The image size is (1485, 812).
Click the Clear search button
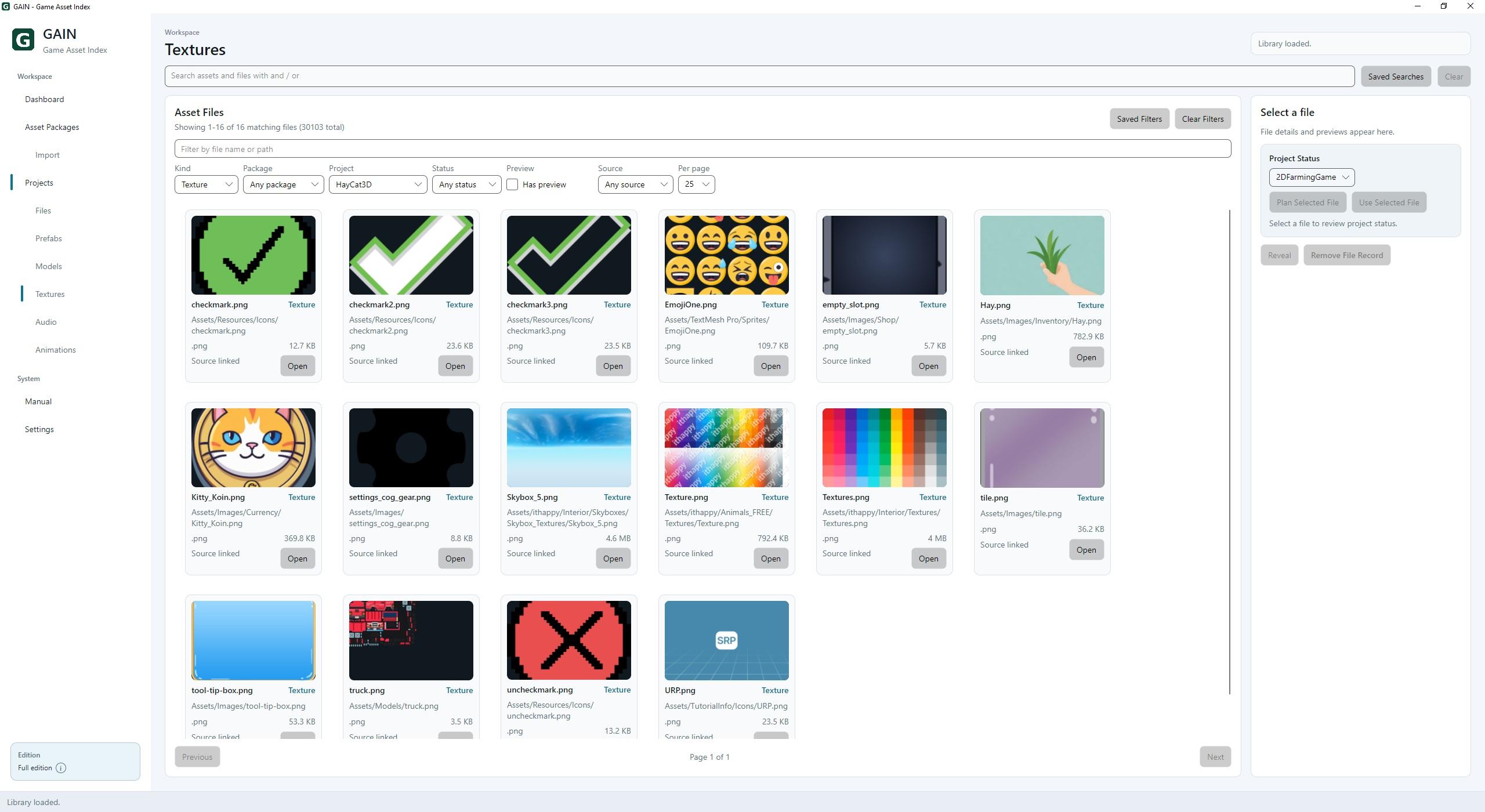1454,77
